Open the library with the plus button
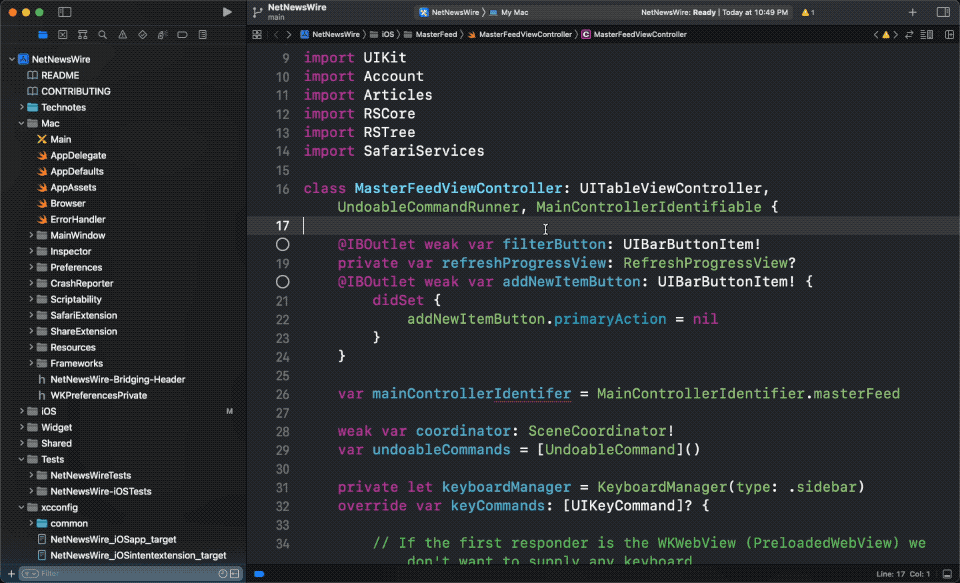 point(912,12)
